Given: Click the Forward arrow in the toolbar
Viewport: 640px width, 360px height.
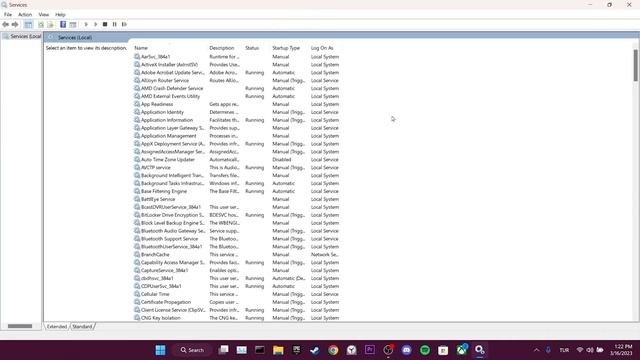Looking at the screenshot, I should 15,24.
